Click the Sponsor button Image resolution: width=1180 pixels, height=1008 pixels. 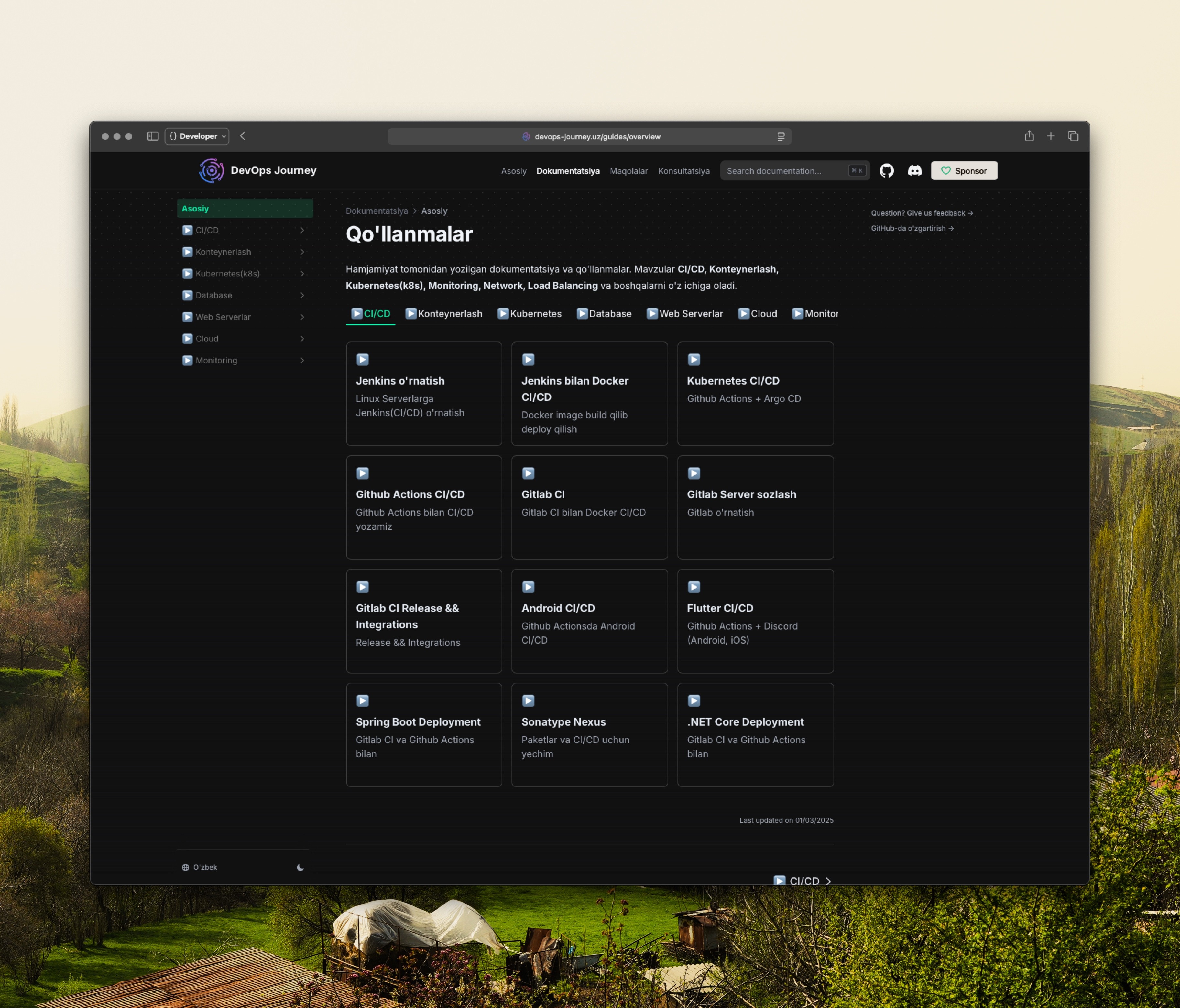964,171
